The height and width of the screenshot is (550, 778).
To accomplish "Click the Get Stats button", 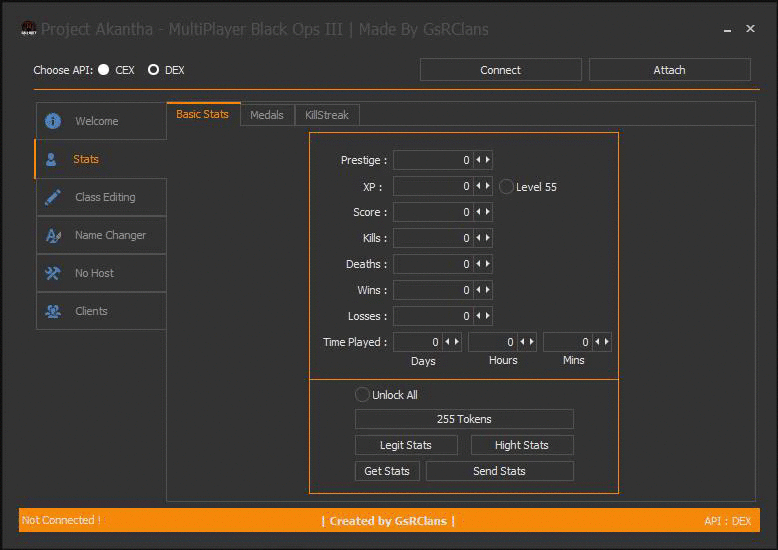I will (387, 471).
